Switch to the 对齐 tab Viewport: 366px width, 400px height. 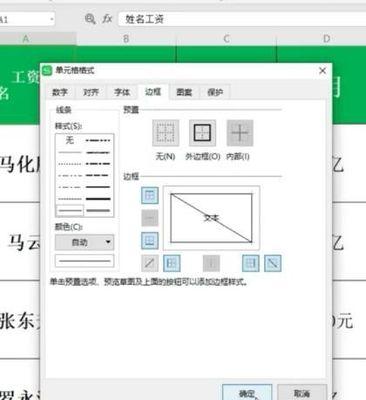pyautogui.click(x=91, y=92)
